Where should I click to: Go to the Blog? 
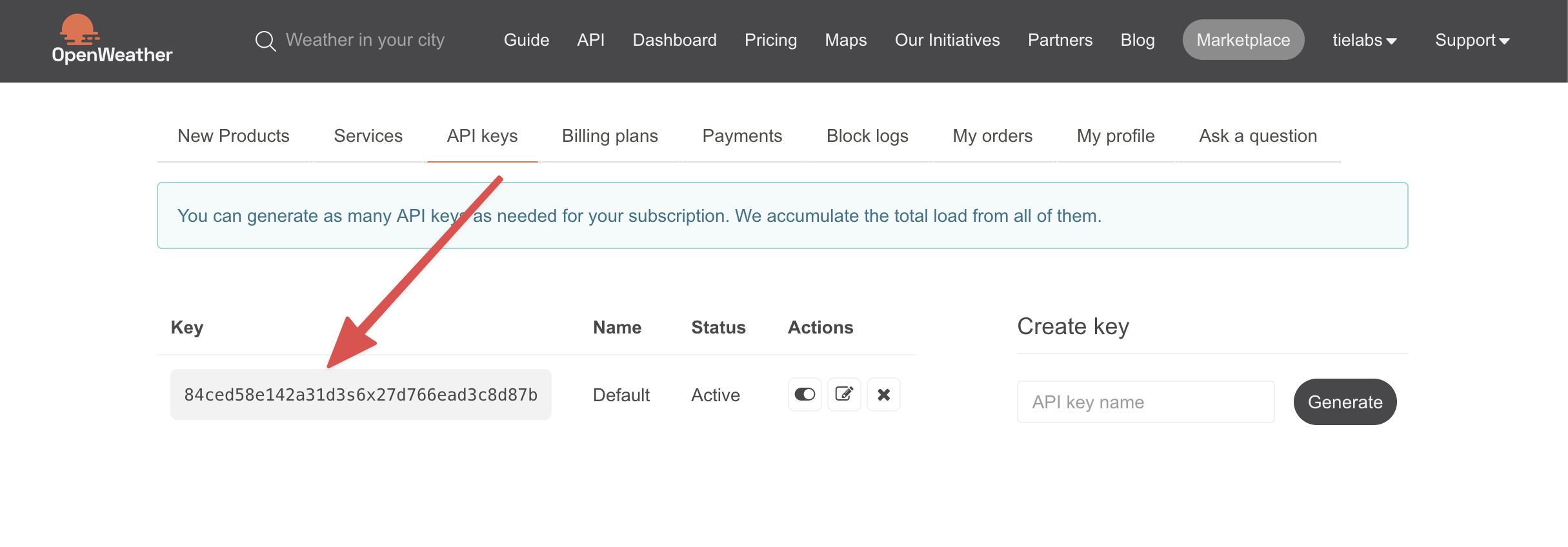point(1138,40)
